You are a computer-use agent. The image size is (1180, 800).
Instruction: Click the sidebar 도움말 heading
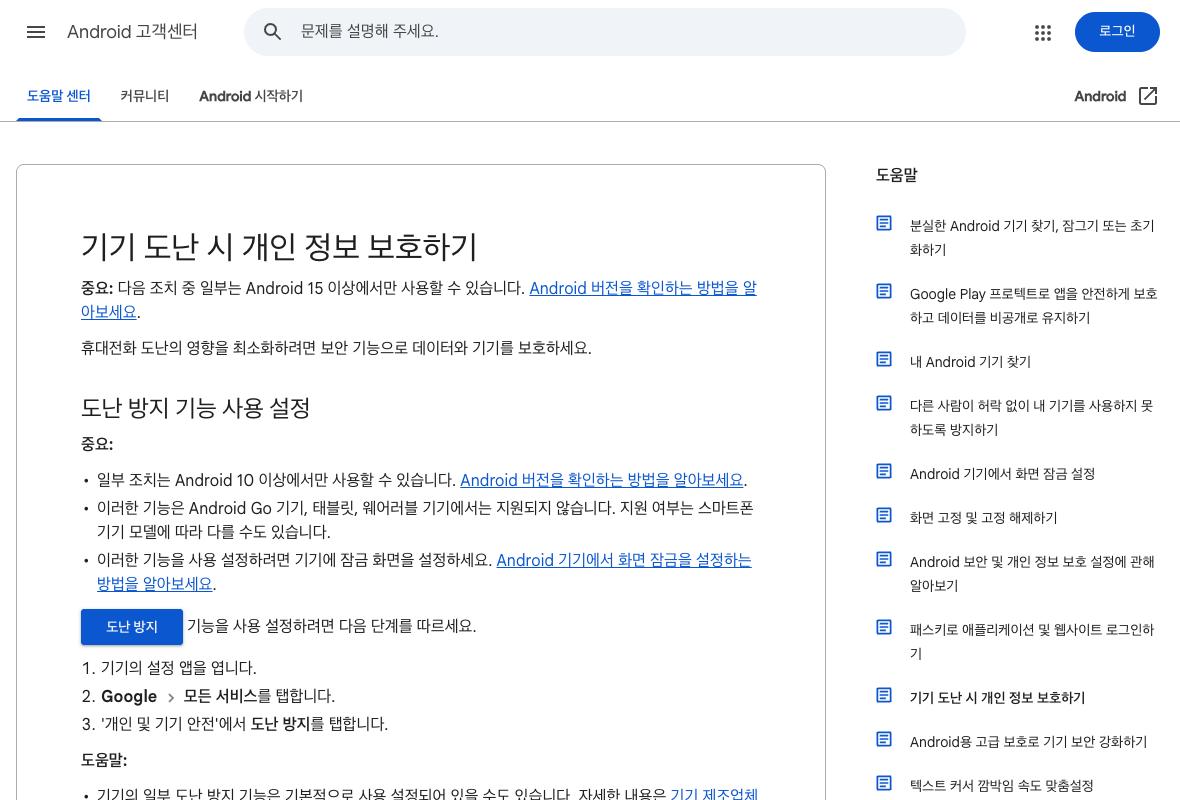[896, 175]
